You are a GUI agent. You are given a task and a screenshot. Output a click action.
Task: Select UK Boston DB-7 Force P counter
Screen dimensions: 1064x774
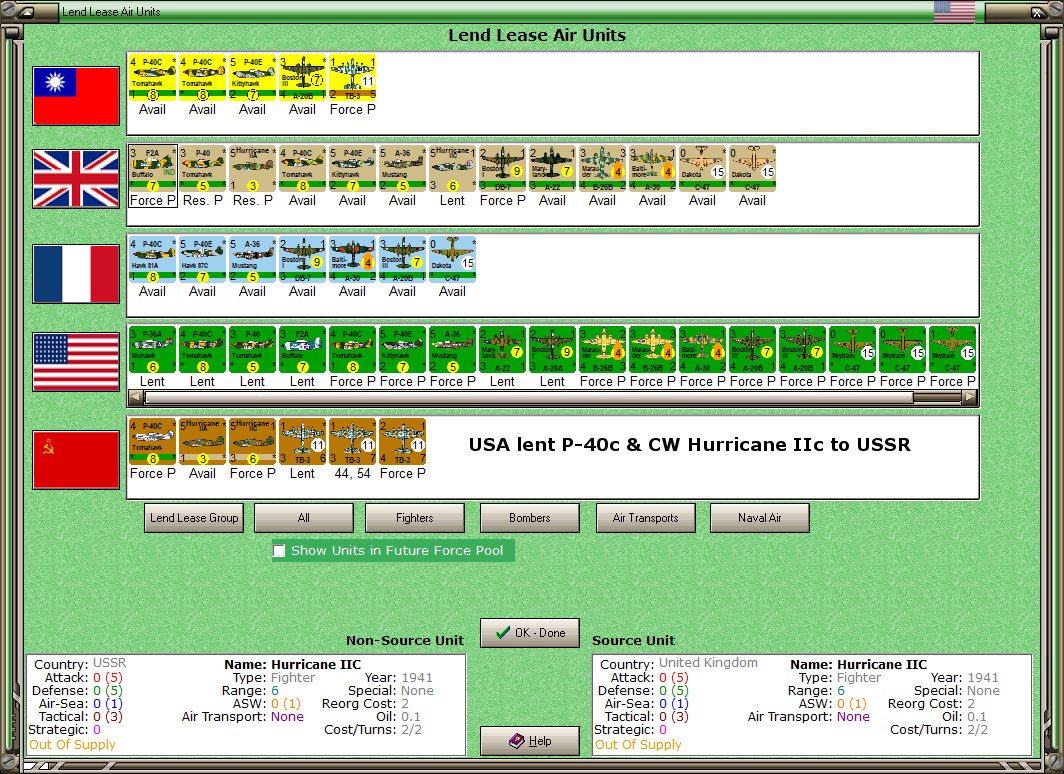(x=502, y=168)
